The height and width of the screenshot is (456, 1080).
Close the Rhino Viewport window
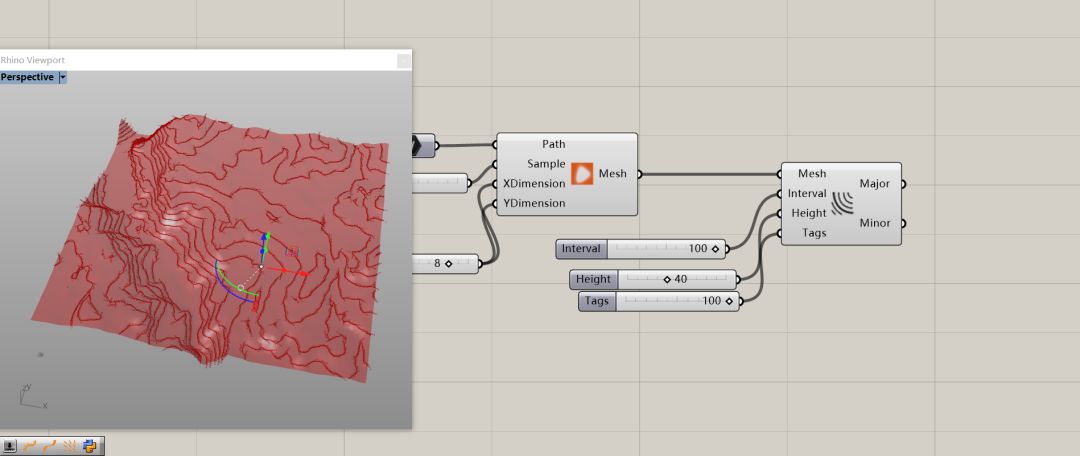pos(403,60)
